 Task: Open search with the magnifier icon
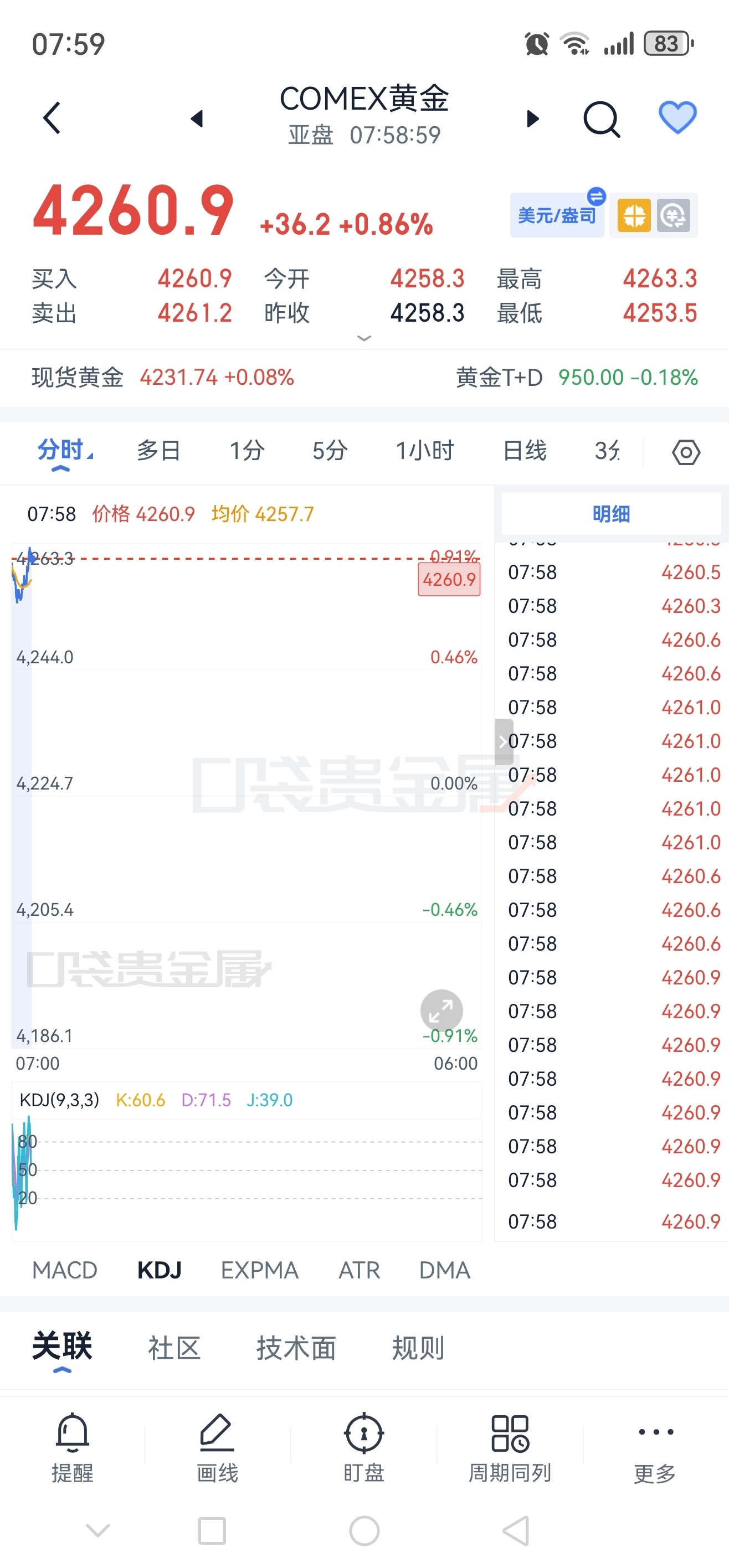pyautogui.click(x=602, y=118)
